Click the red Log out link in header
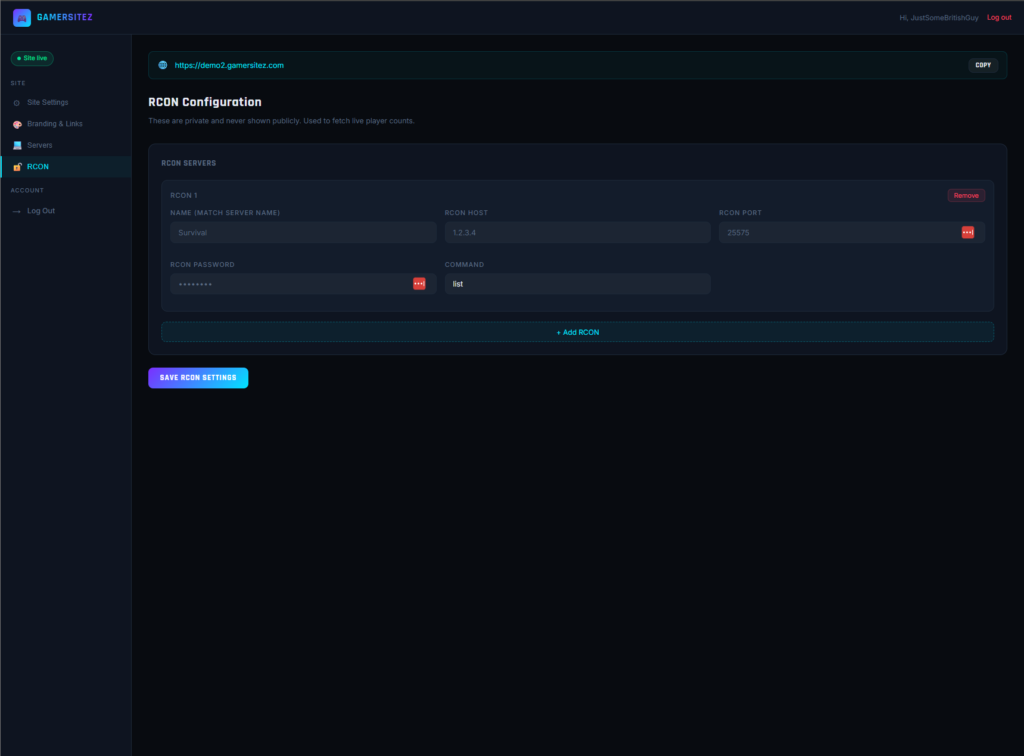 [x=998, y=17]
